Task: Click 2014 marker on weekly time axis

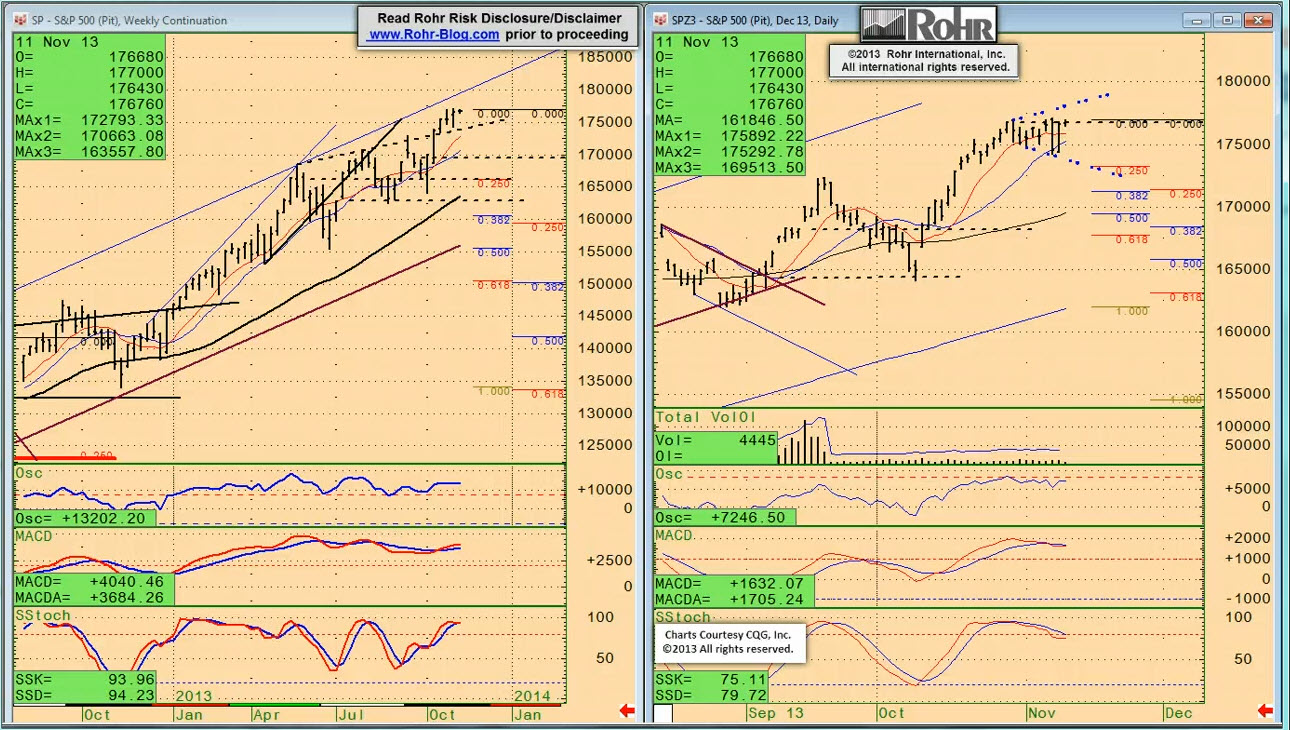Action: click(530, 695)
